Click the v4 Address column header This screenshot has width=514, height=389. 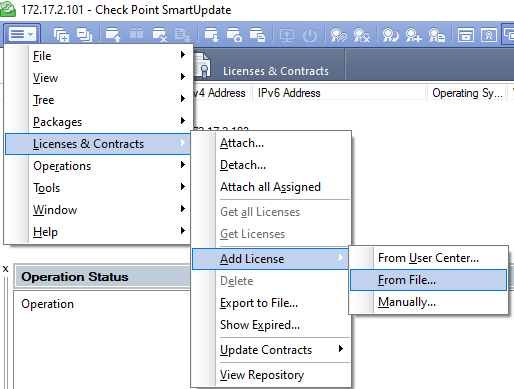point(222,93)
